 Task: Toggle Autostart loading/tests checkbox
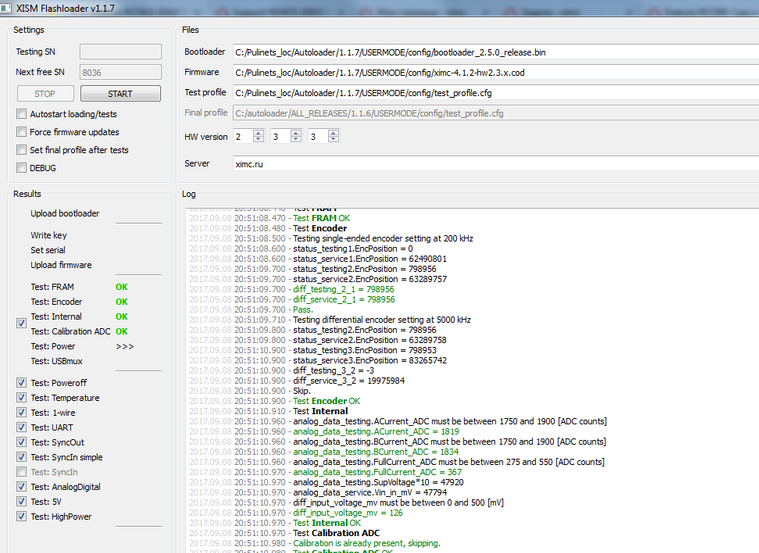(21, 114)
